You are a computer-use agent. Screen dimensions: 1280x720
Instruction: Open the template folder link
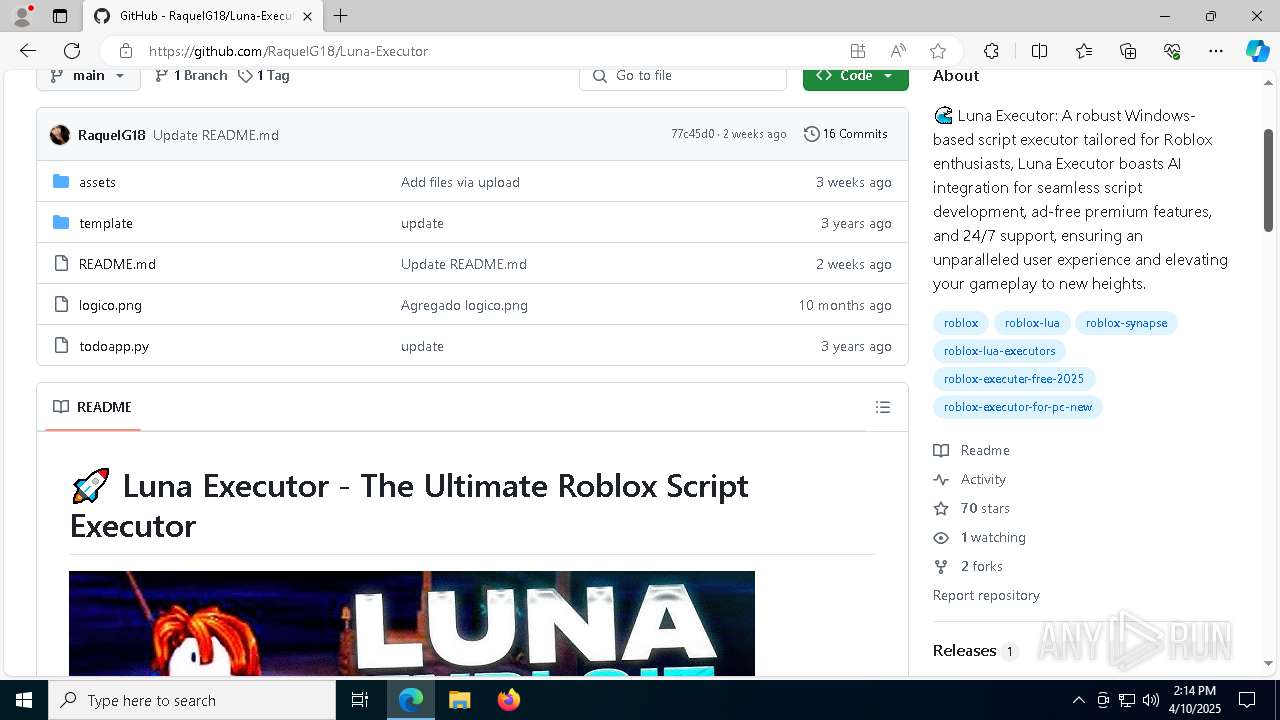(106, 223)
